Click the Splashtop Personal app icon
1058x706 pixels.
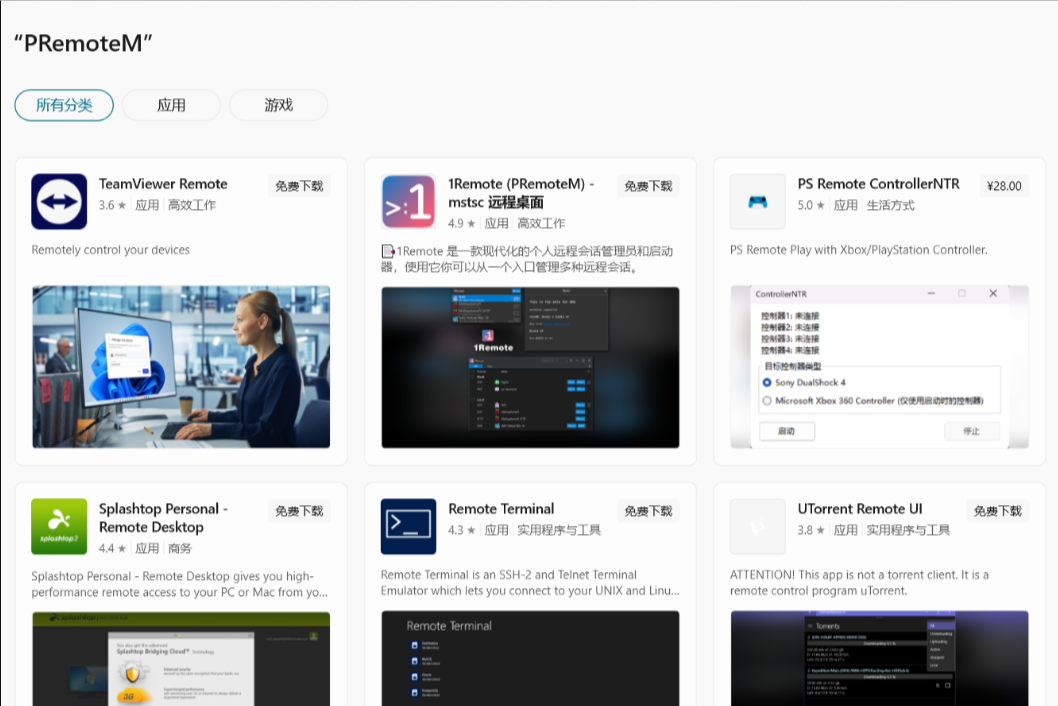coord(59,527)
